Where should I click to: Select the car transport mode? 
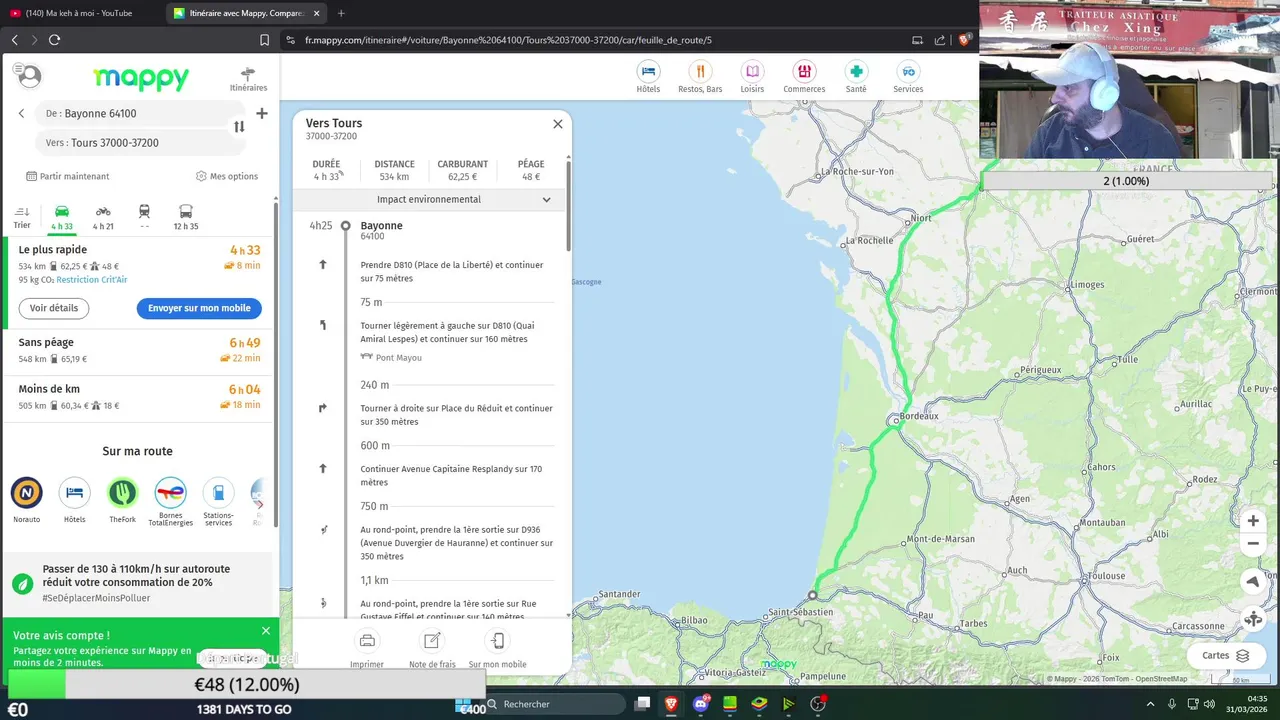[62, 217]
